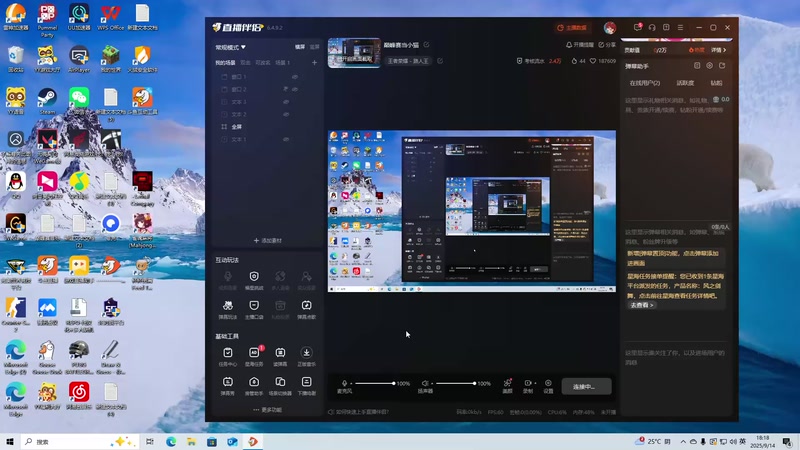Click the 连接中 start live button

(x=586, y=387)
